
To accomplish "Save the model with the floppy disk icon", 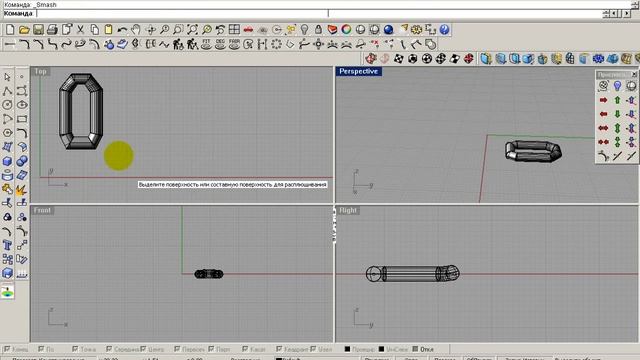I will 38,29.
